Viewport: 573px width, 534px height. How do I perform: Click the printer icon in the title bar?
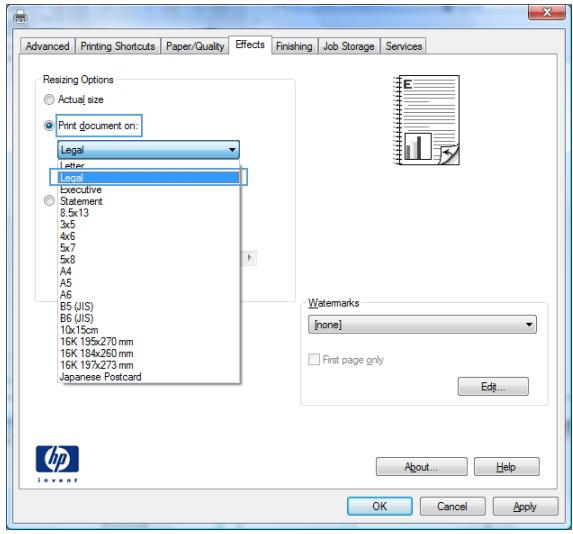[20, 17]
